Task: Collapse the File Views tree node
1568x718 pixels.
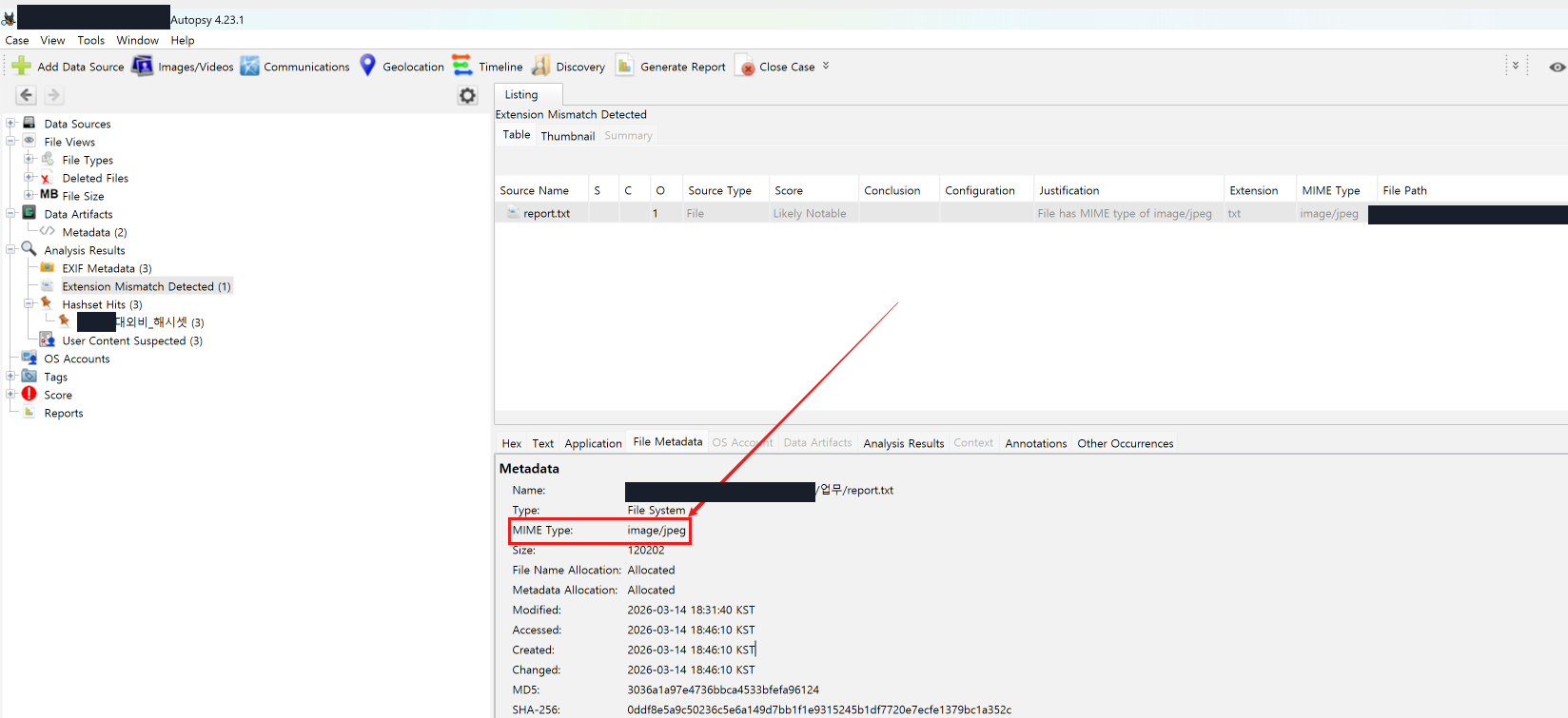Action: [11, 141]
